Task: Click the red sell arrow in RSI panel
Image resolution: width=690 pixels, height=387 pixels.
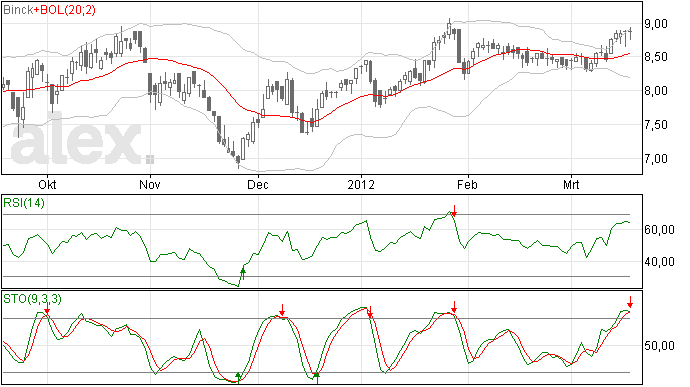Action: (455, 210)
